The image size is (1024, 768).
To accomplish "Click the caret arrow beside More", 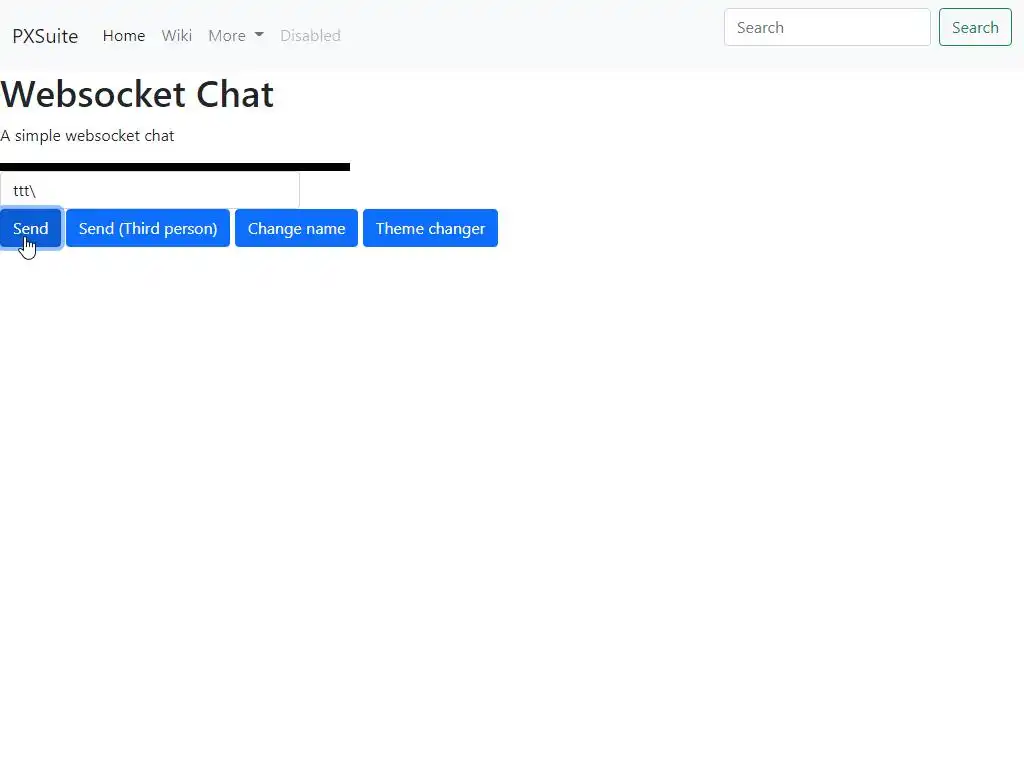I will [259, 35].
